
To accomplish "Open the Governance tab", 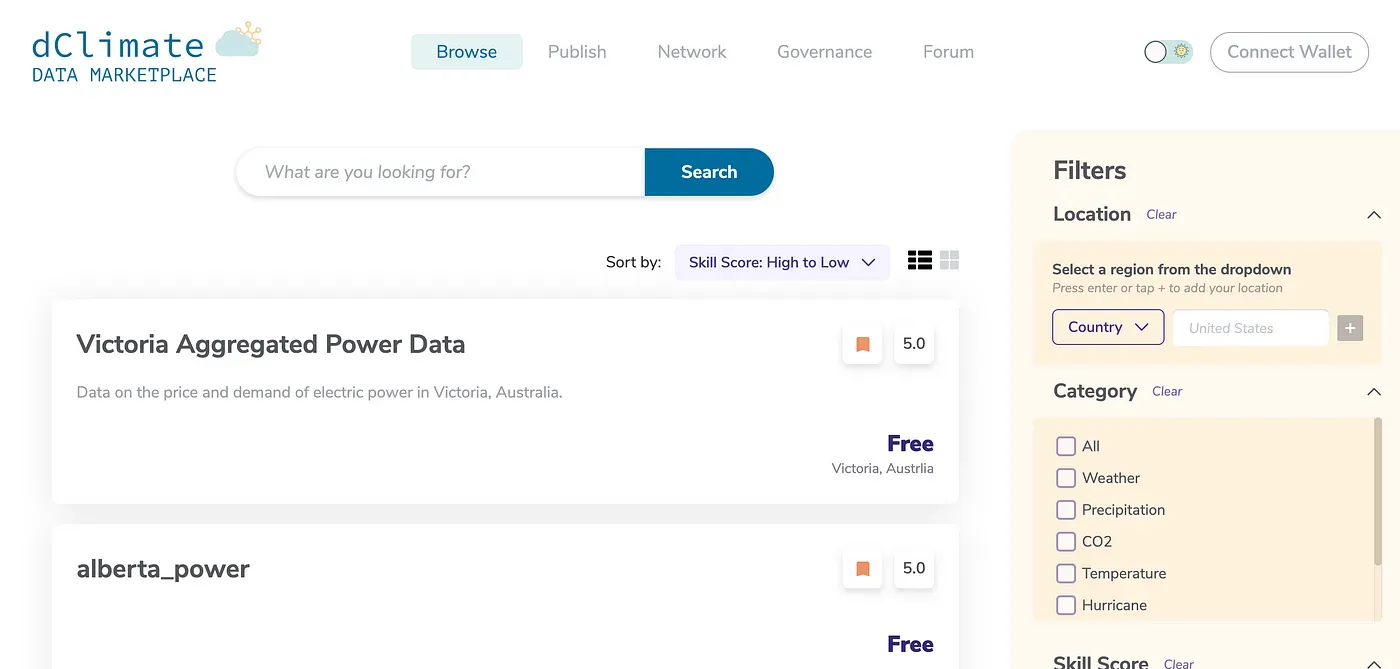I will pos(825,52).
